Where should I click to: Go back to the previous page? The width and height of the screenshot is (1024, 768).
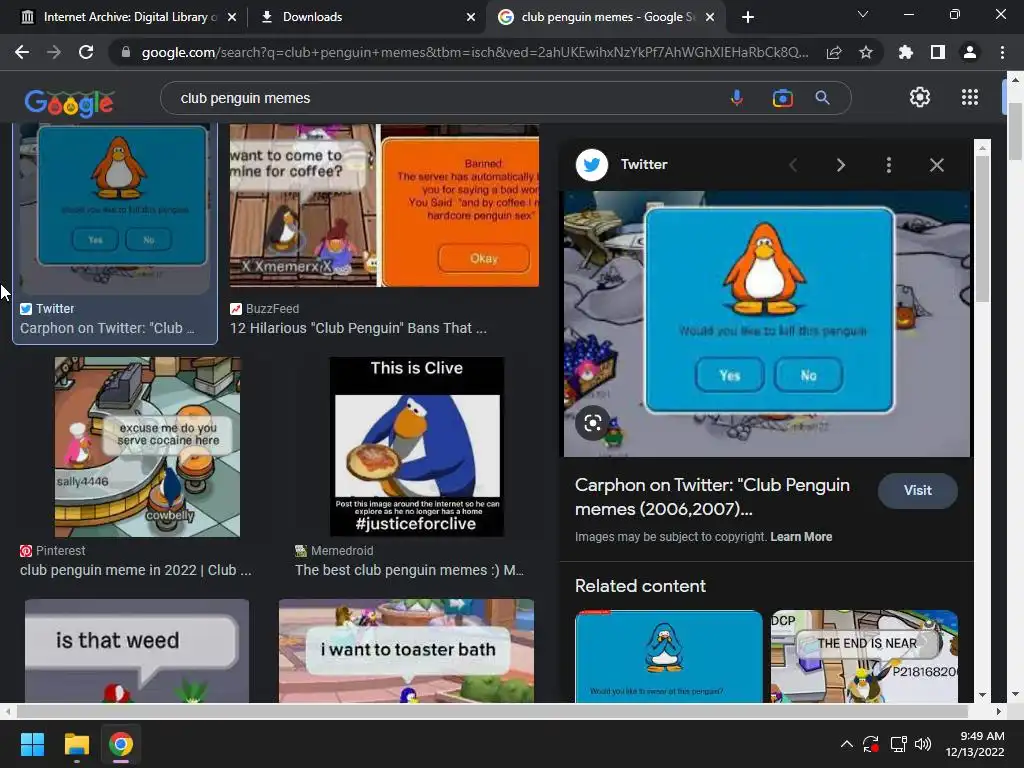(22, 52)
